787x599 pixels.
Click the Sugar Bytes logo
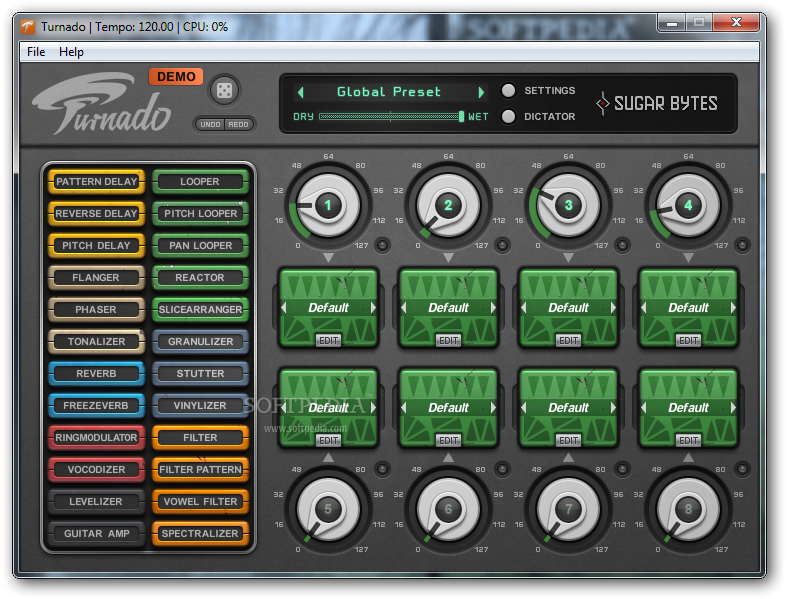(657, 103)
